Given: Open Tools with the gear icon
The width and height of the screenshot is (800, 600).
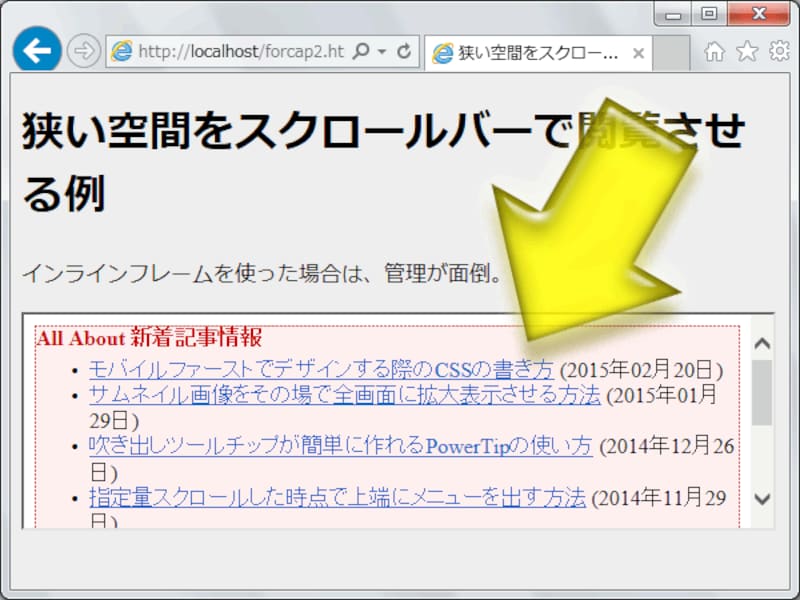Looking at the screenshot, I should coord(778,51).
